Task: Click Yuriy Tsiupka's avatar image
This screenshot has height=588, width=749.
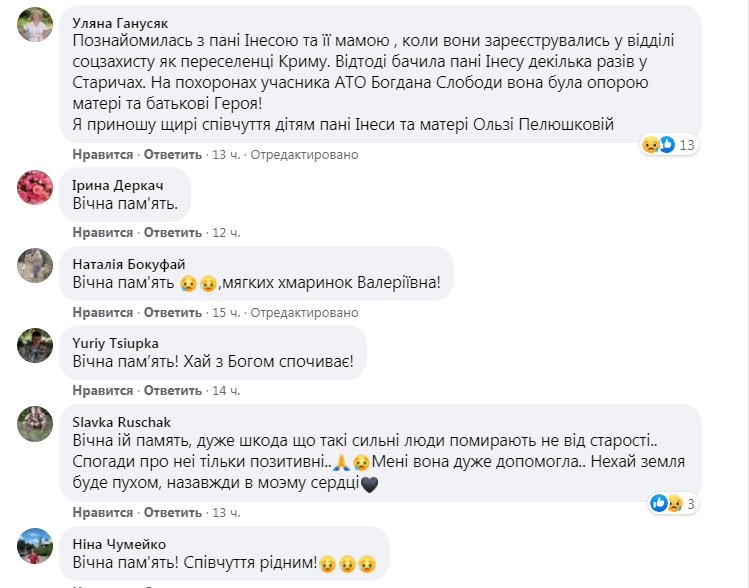Action: pyautogui.click(x=35, y=345)
